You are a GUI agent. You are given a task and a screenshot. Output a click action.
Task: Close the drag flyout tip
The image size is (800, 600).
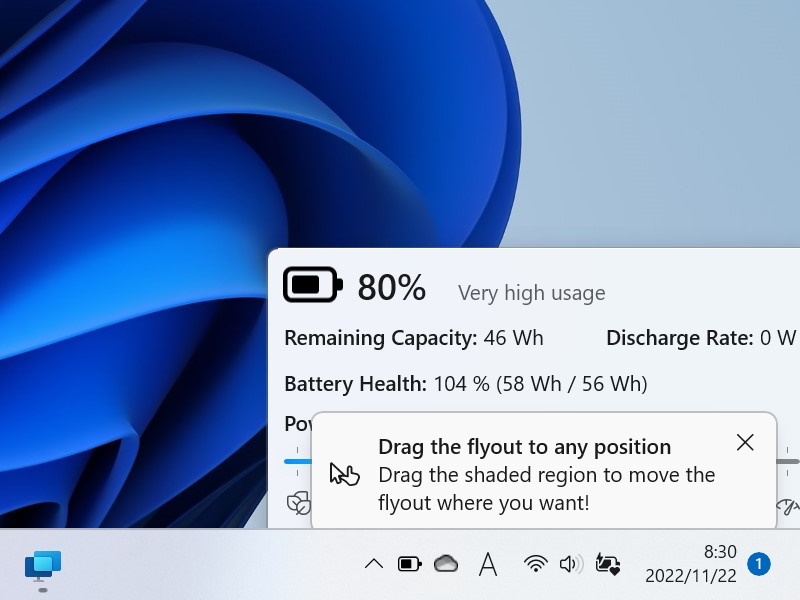tap(745, 443)
